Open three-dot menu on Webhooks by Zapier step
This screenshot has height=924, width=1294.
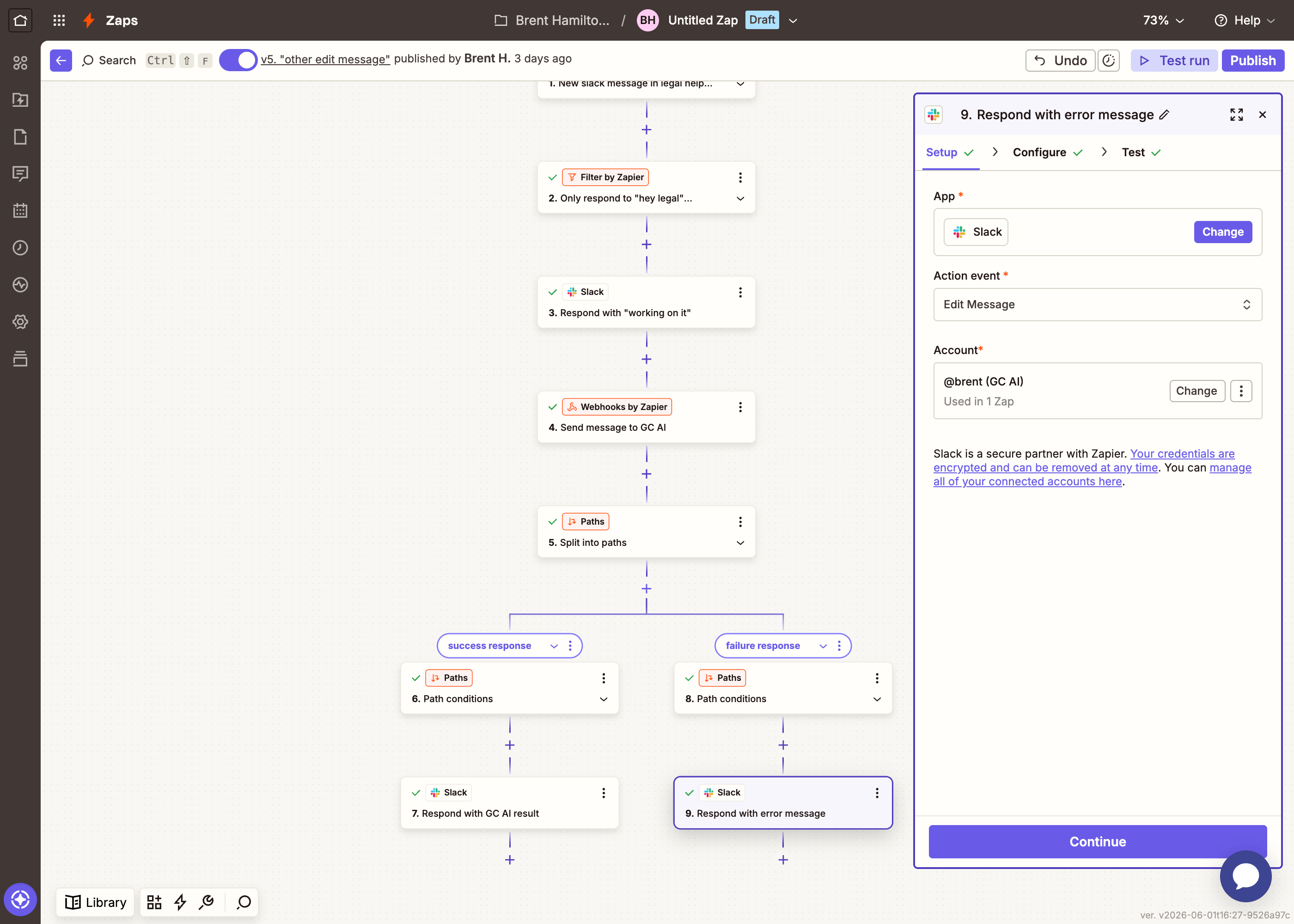[740, 407]
